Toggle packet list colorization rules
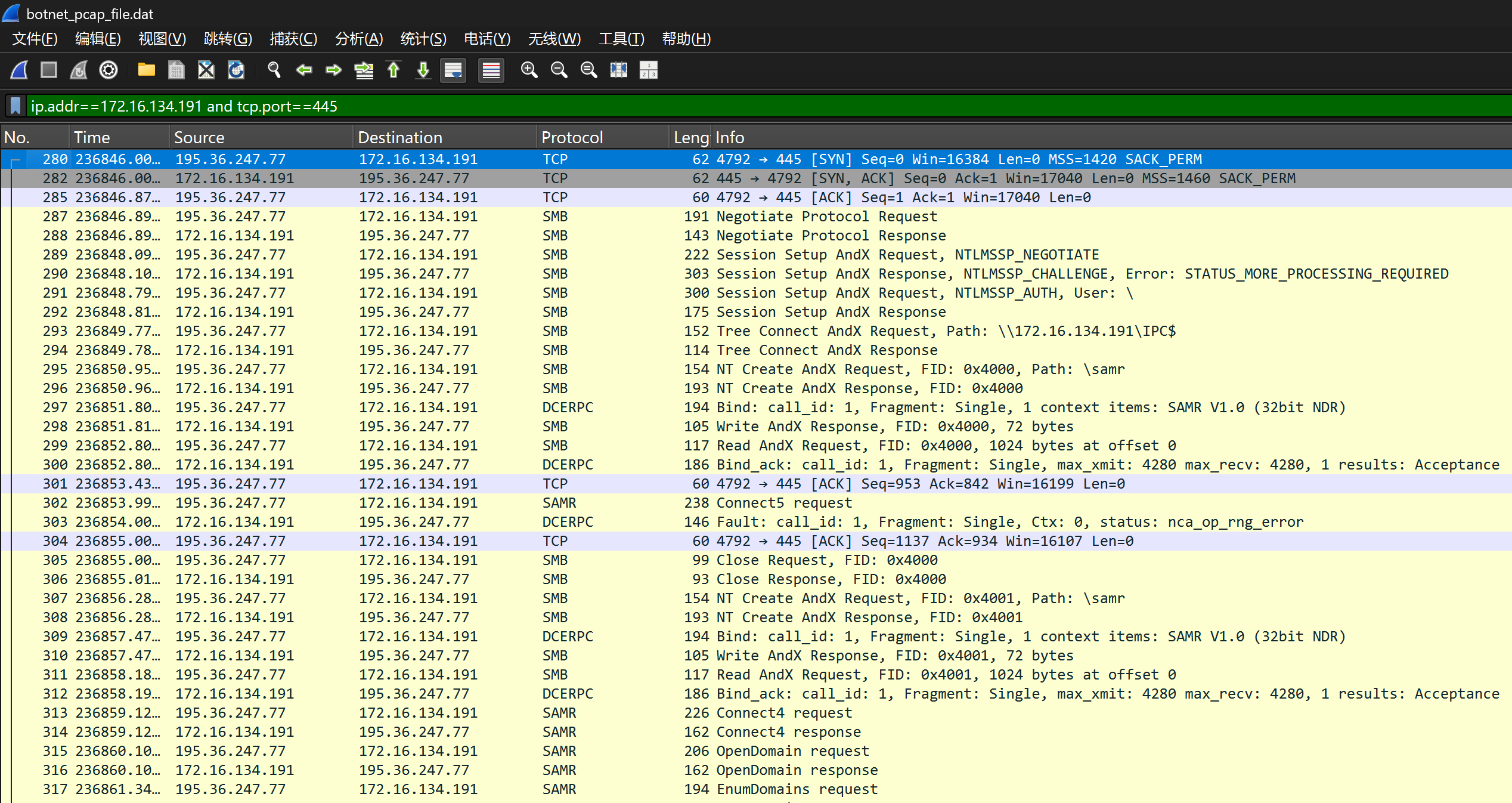The width and height of the screenshot is (1512, 803). point(491,70)
